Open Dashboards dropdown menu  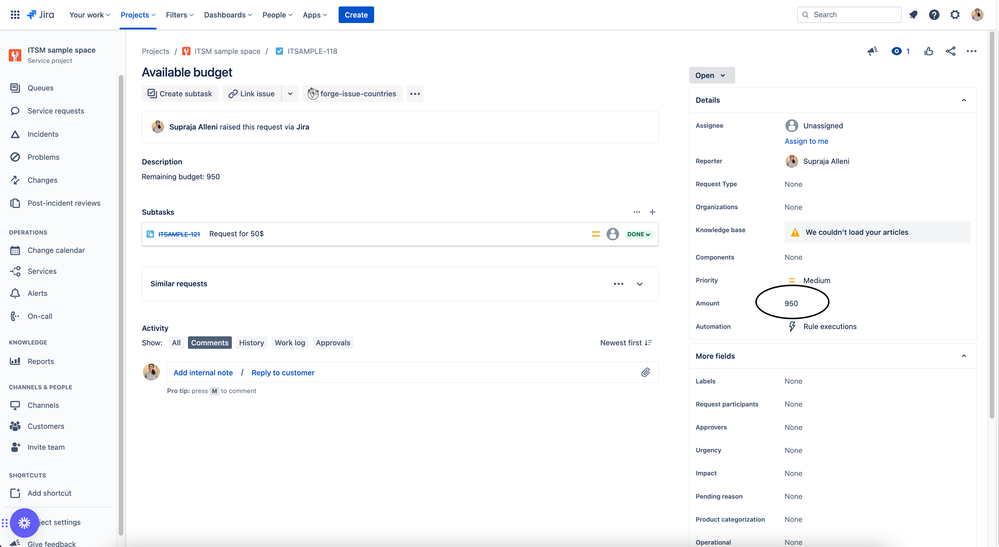pyautogui.click(x=227, y=15)
